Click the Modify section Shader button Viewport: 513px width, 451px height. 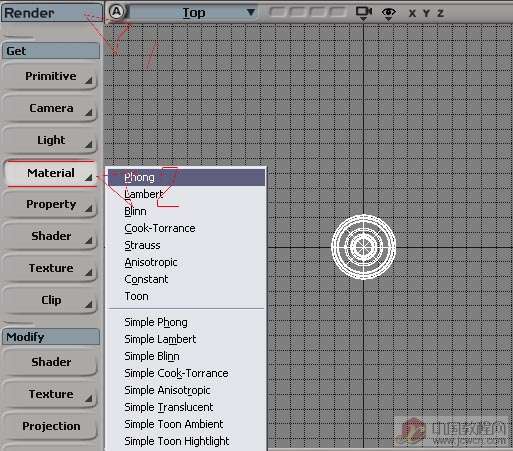click(50, 362)
